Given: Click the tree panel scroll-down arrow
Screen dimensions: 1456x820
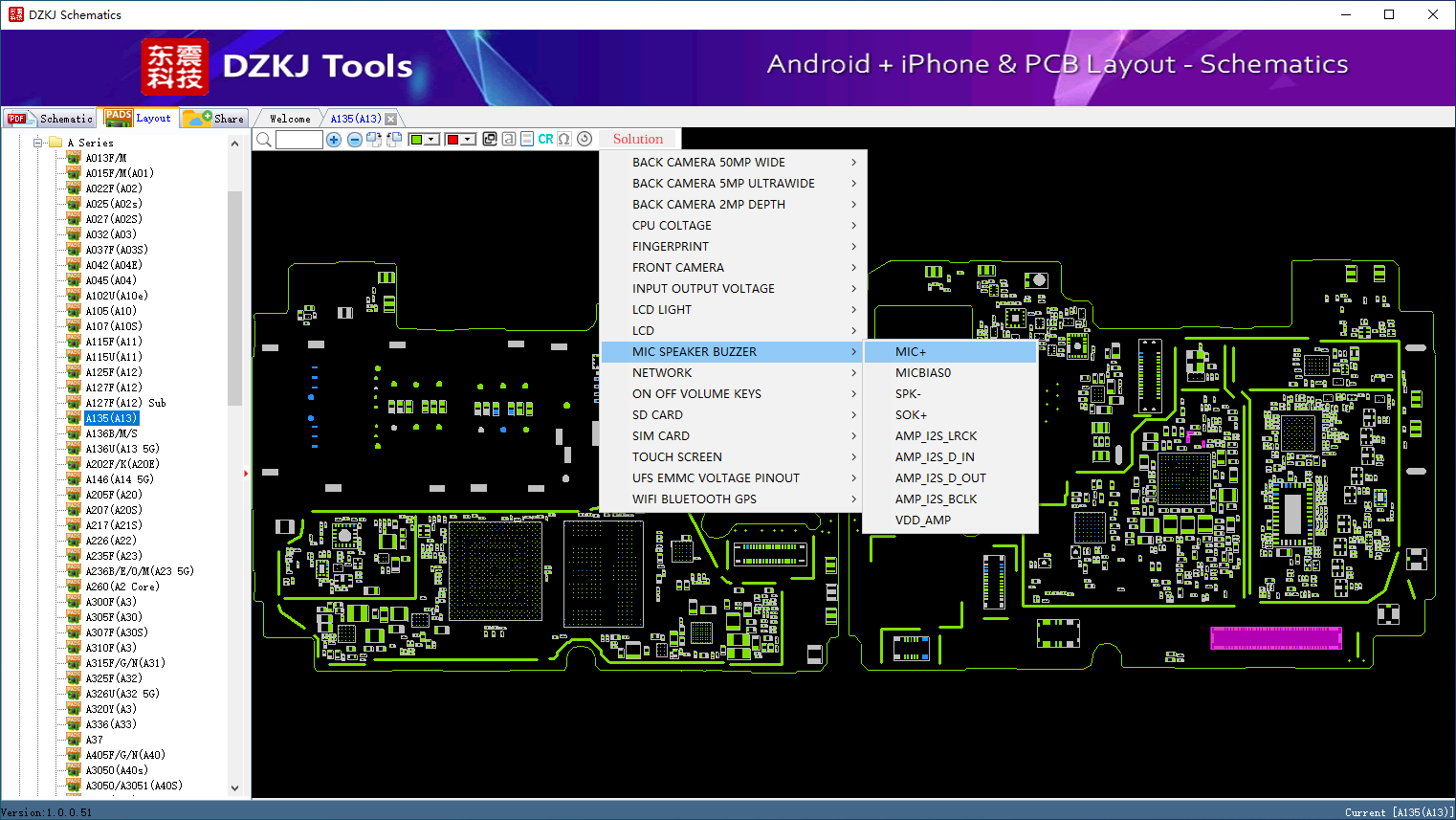Looking at the screenshot, I should tap(235, 788).
